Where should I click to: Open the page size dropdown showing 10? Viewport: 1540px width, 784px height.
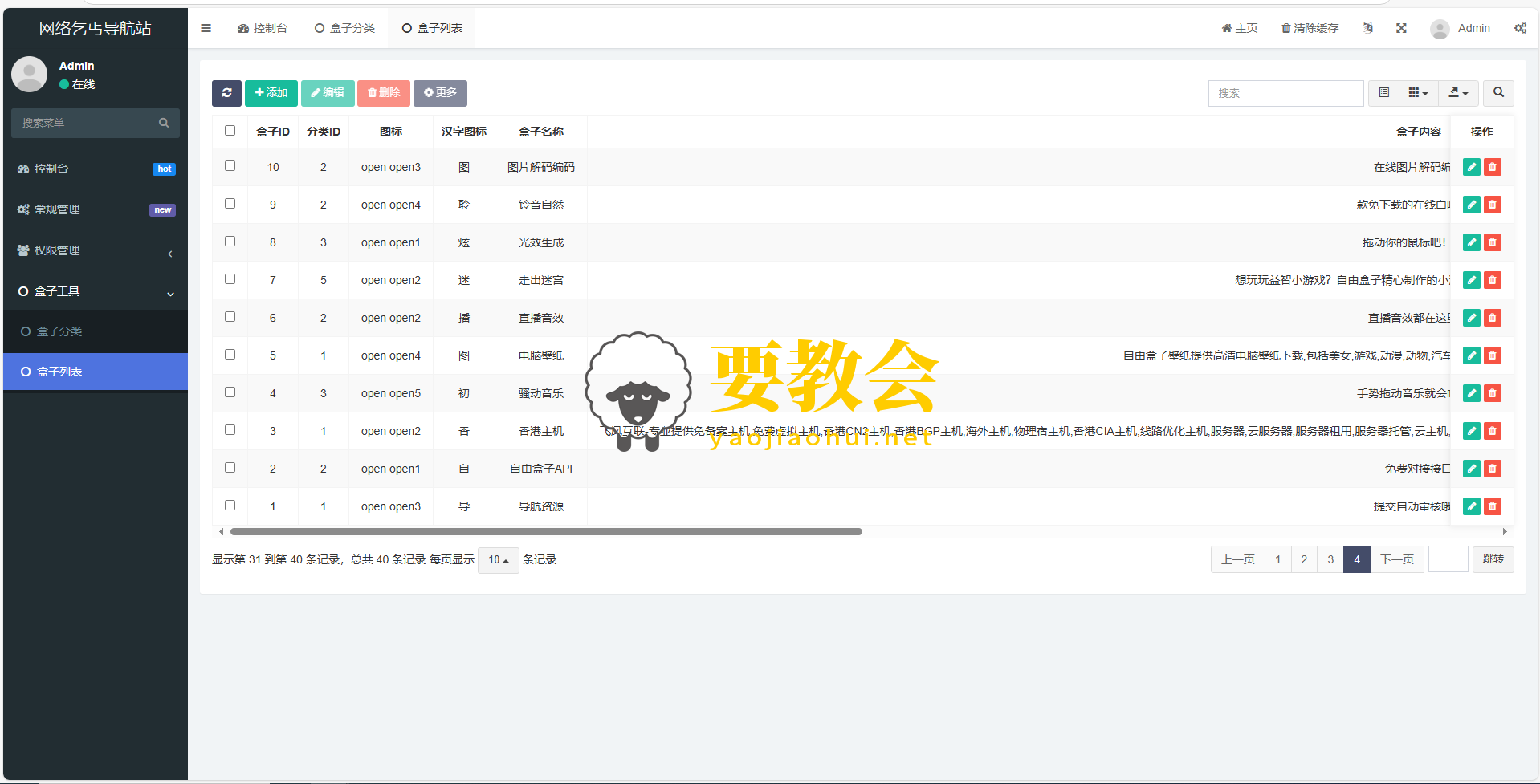tap(498, 560)
